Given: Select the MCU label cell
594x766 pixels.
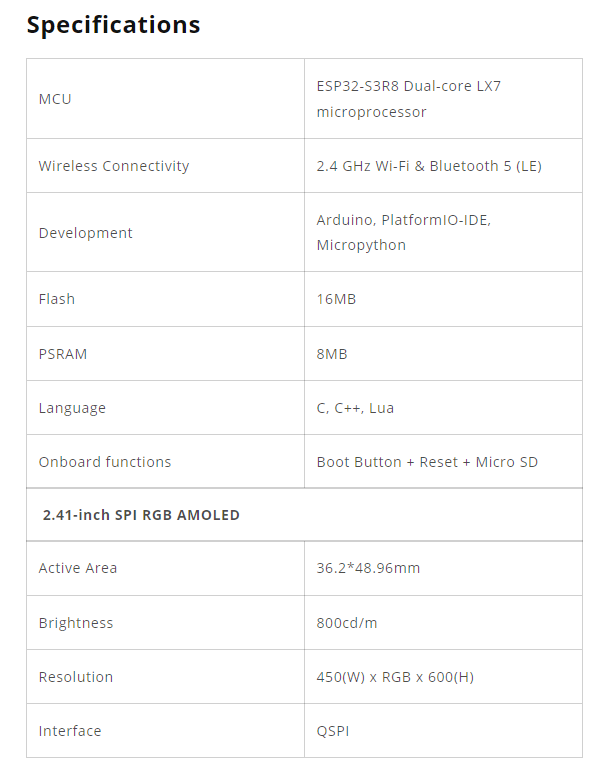Looking at the screenshot, I should point(166,99).
